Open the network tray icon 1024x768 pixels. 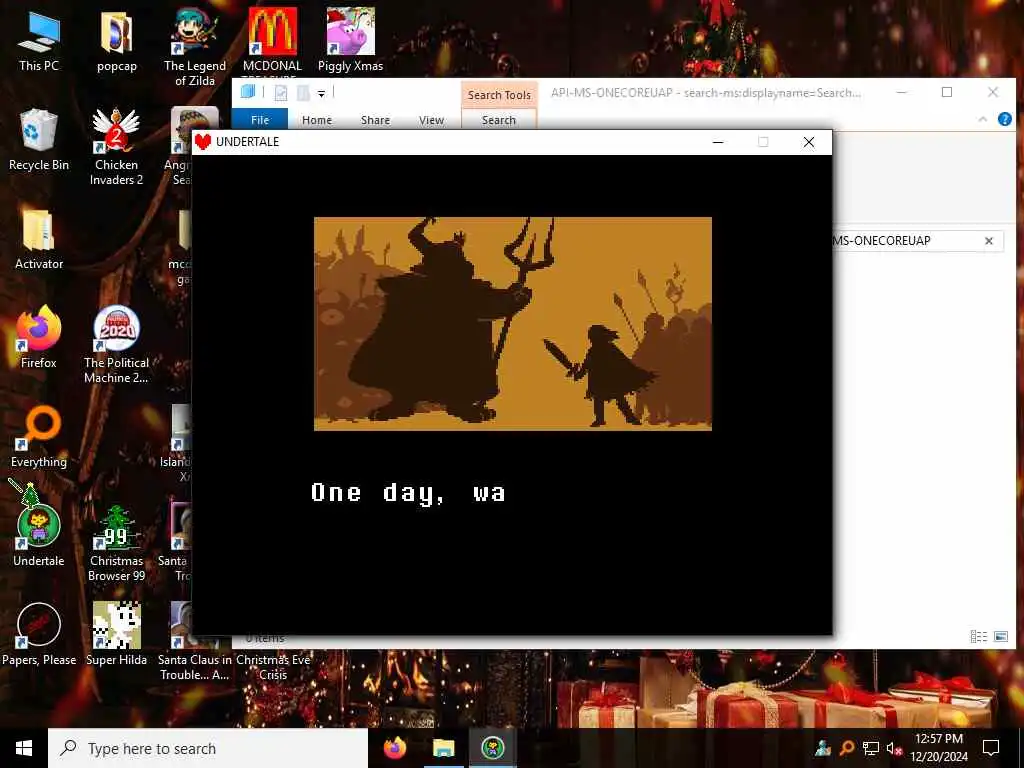coord(871,748)
